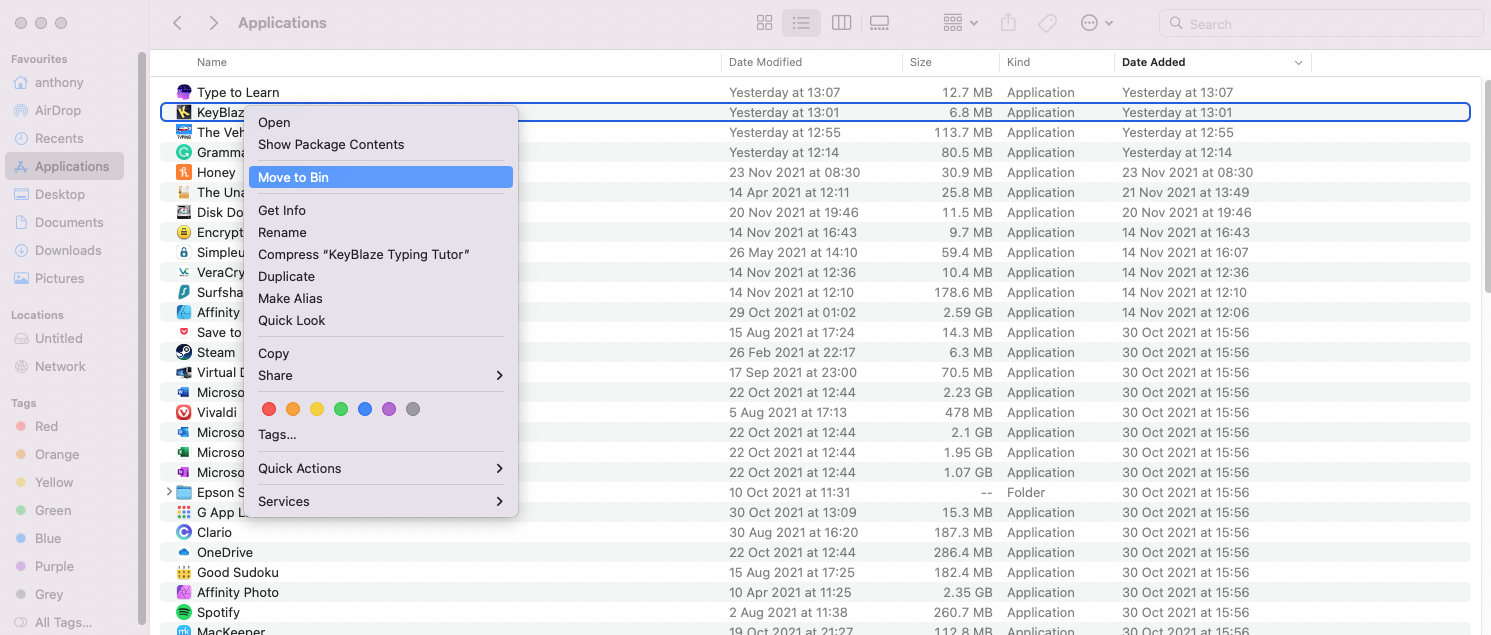Toggle Date Added column sort order
1491x635 pixels.
tap(1213, 62)
